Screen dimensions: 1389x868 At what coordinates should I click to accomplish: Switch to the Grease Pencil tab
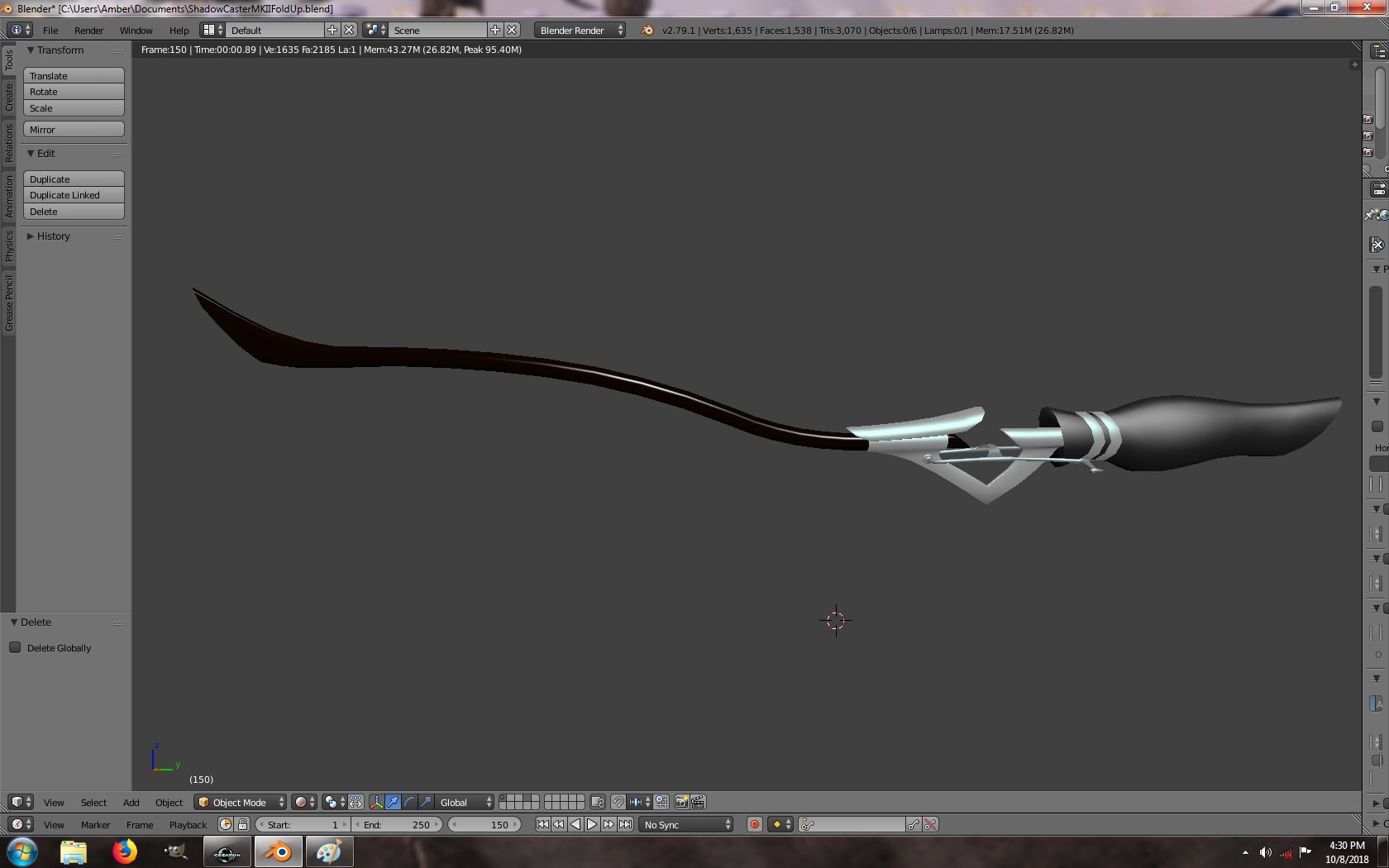coord(8,303)
